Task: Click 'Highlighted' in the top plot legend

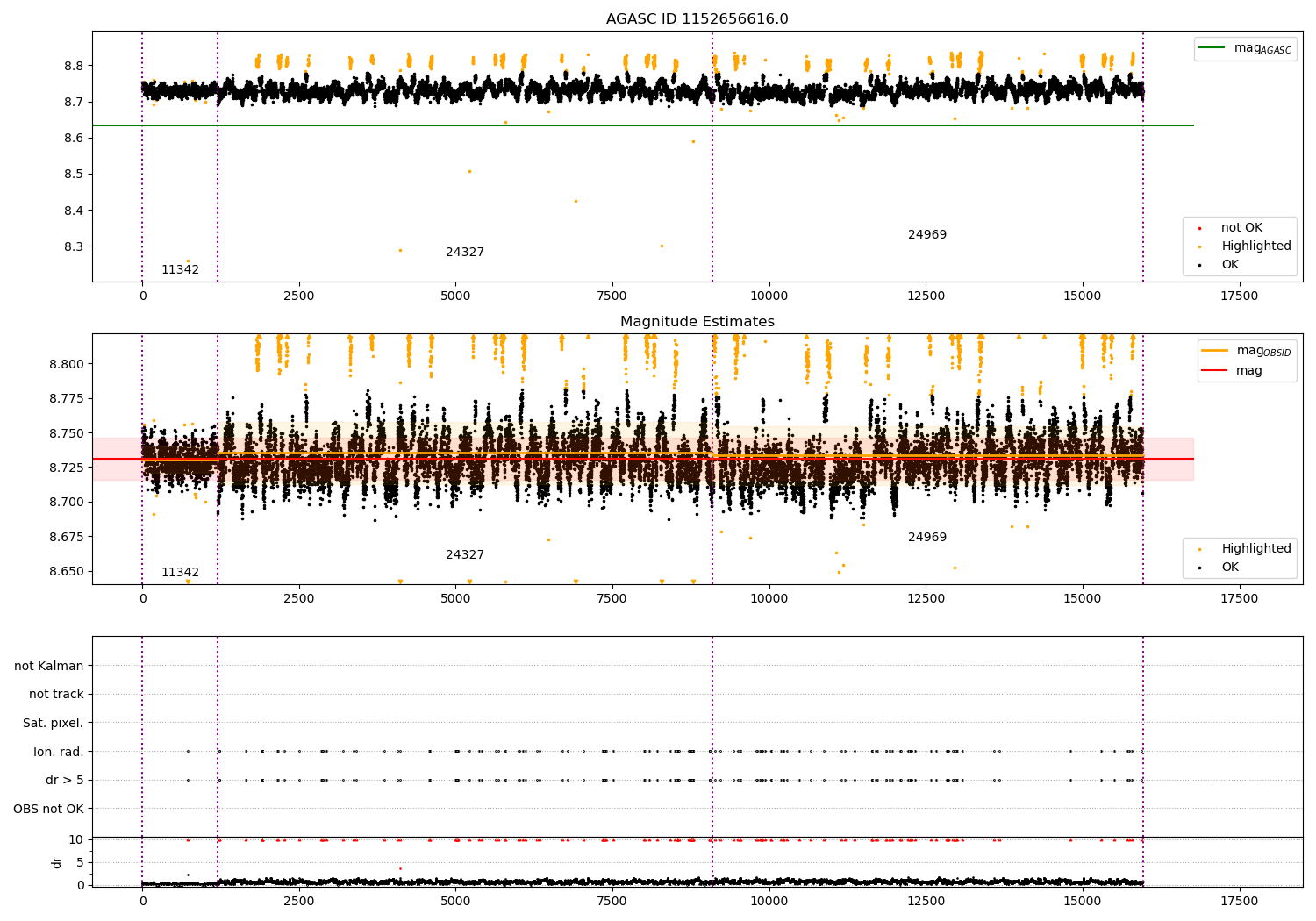Action: [x=1256, y=246]
